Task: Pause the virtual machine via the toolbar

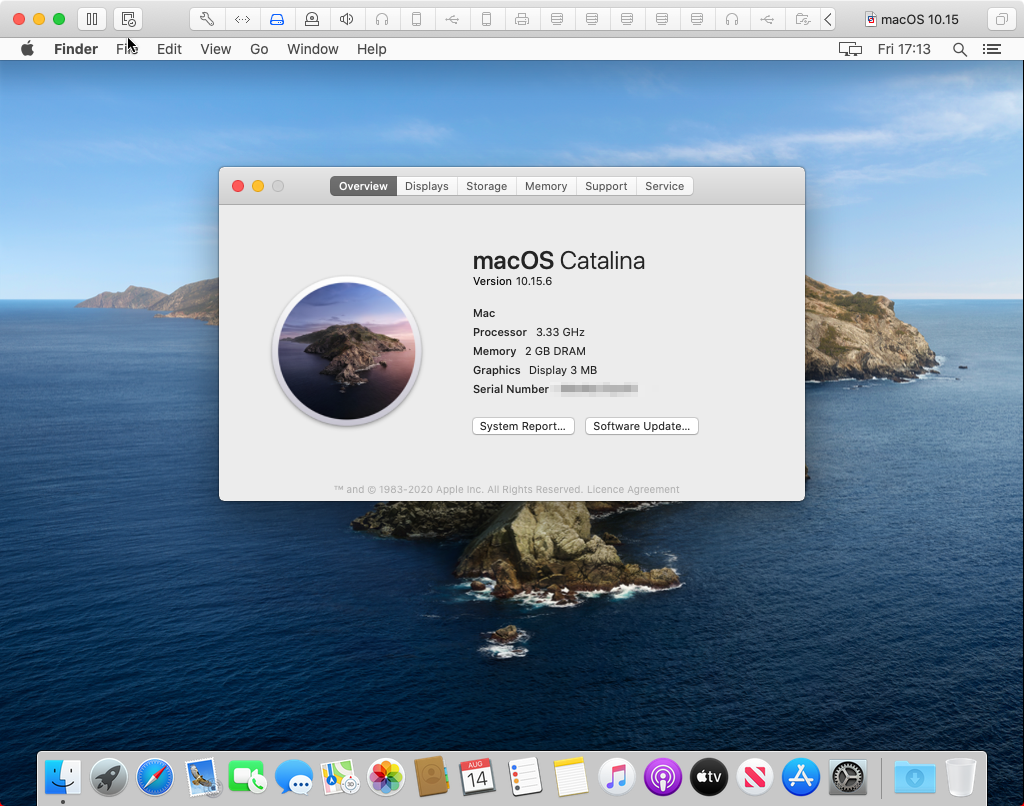Action: [x=90, y=18]
